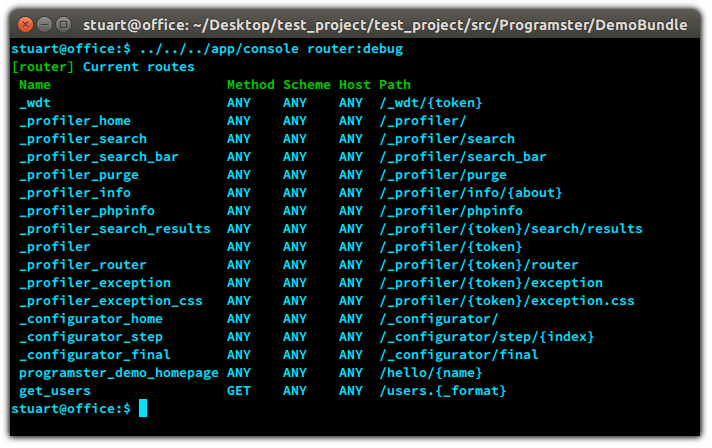
Task: Click the Name column header
Action: coord(35,85)
